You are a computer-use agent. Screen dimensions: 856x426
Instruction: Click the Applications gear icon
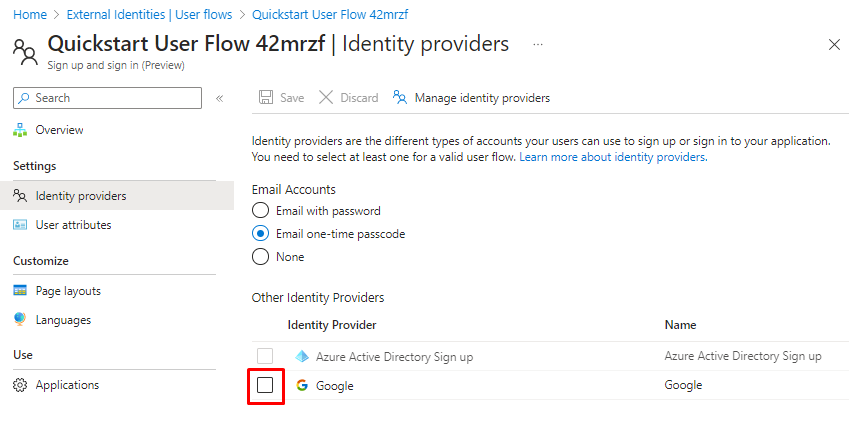pyautogui.click(x=20, y=385)
